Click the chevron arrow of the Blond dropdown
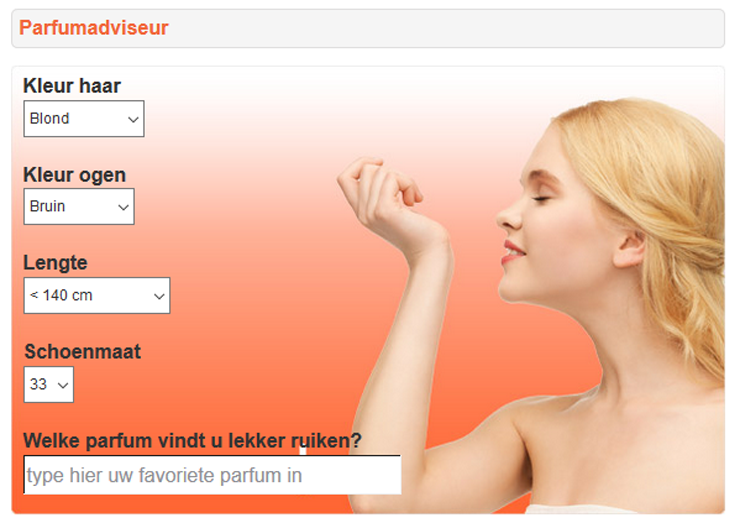This screenshot has height=523, width=740. 133,119
